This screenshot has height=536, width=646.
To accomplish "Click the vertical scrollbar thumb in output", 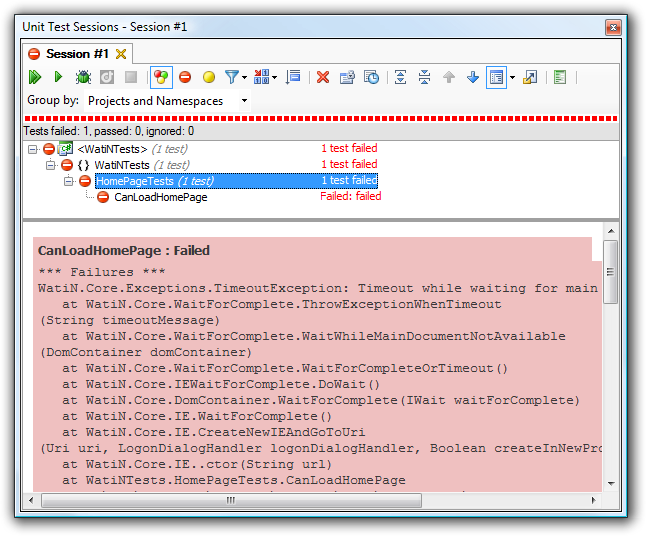I will point(611,272).
